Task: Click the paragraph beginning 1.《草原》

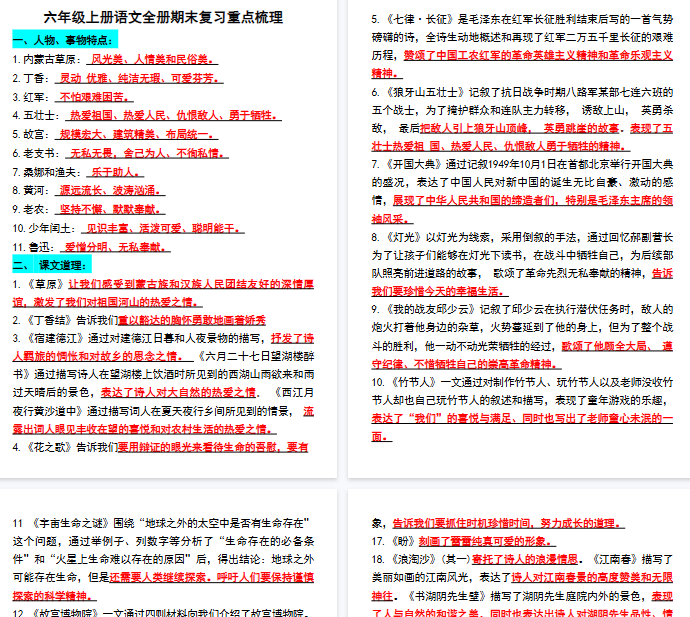Action: click(x=163, y=293)
